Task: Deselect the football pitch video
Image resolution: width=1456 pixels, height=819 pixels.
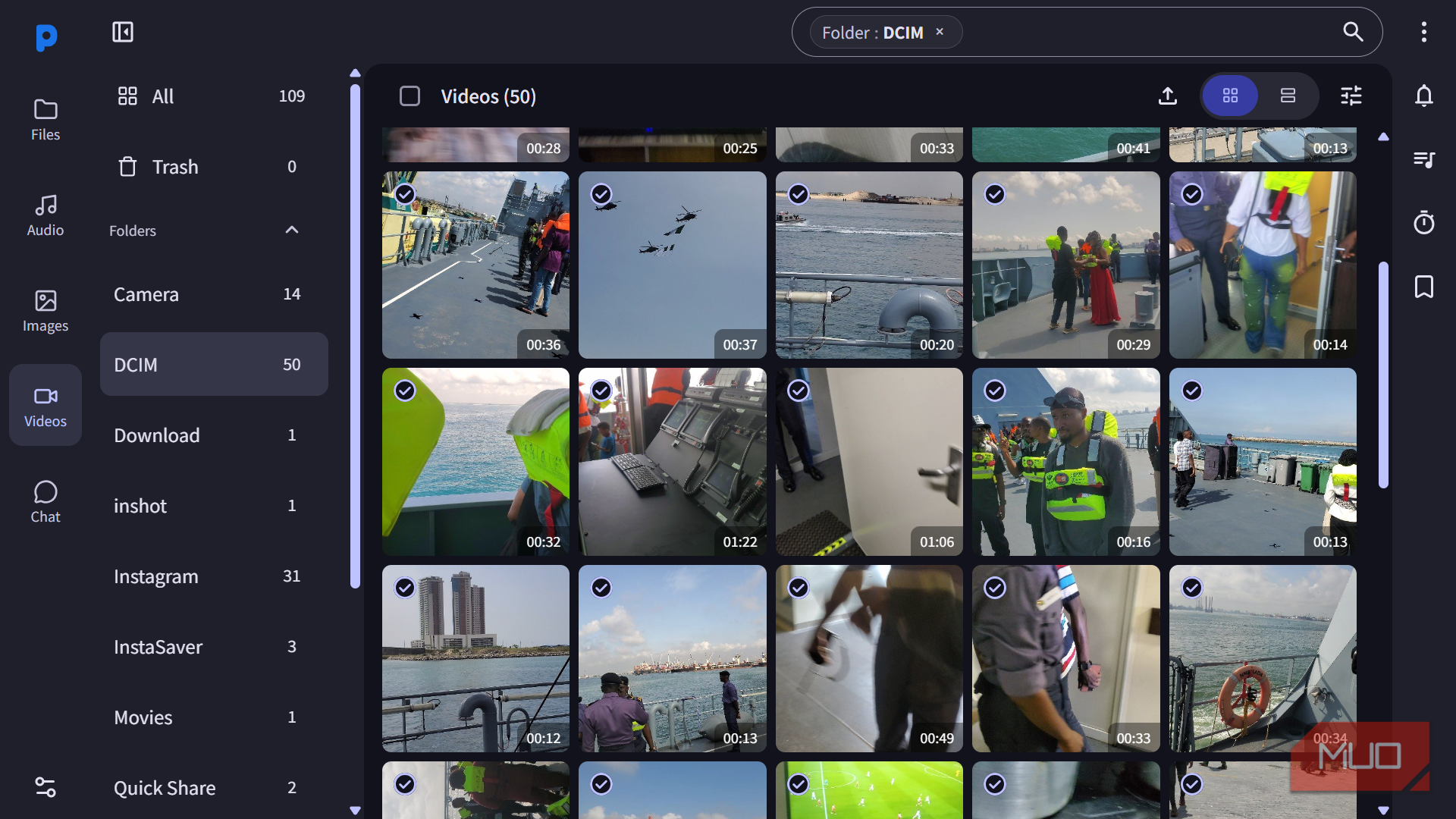Action: 799,784
